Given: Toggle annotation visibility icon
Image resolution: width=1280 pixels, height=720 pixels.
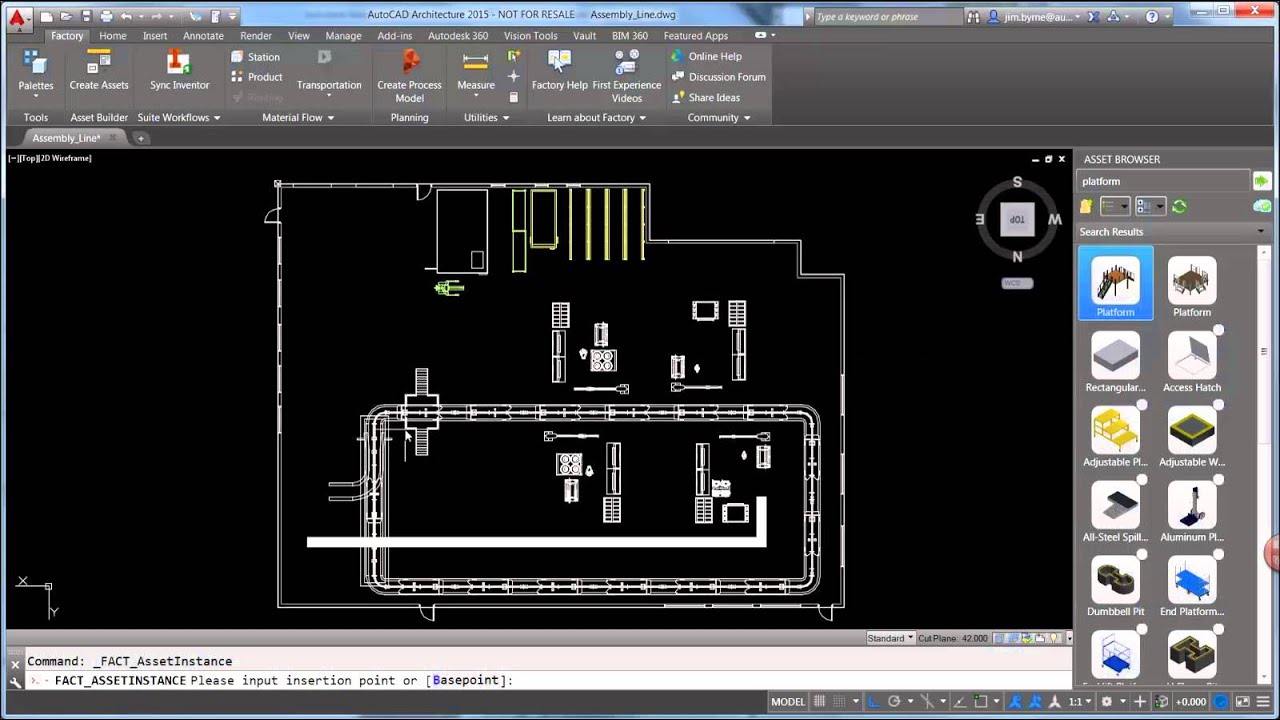Looking at the screenshot, I should [x=1014, y=701].
